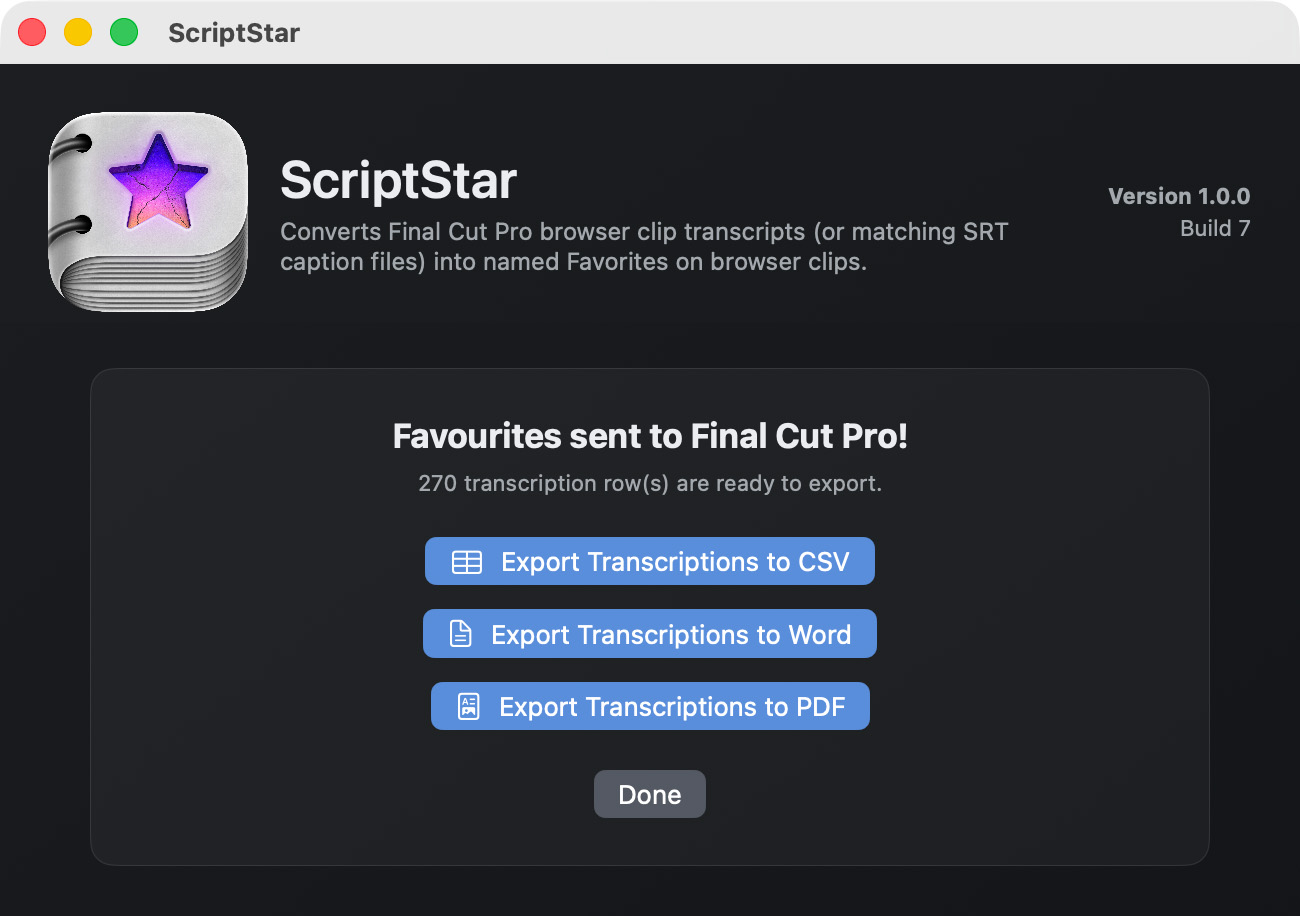Click the stacked pages at the notebook logo's bottom
The image size is (1300, 916).
pyautogui.click(x=150, y=285)
